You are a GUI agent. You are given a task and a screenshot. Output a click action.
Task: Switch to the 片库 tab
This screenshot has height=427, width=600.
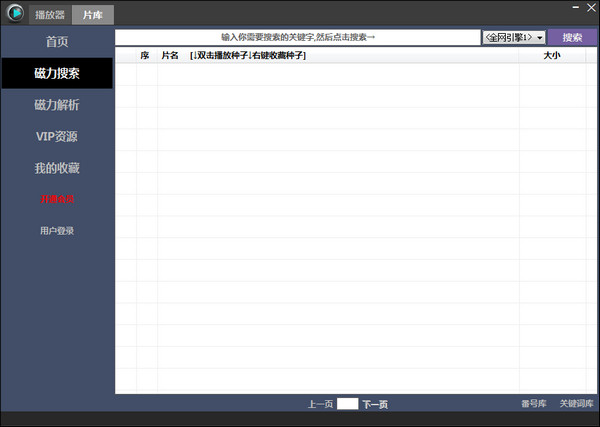(x=91, y=15)
